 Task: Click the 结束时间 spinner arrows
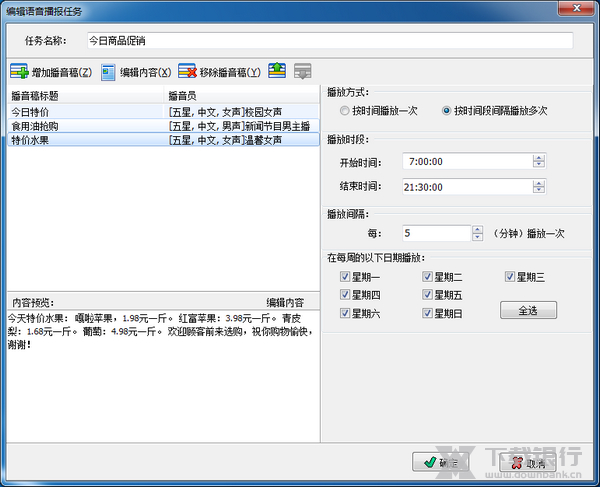[539, 185]
